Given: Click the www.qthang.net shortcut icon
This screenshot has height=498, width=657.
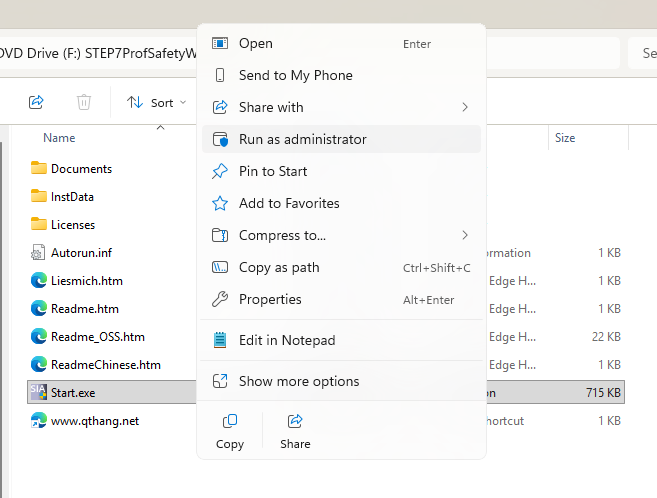Looking at the screenshot, I should 39,421.
